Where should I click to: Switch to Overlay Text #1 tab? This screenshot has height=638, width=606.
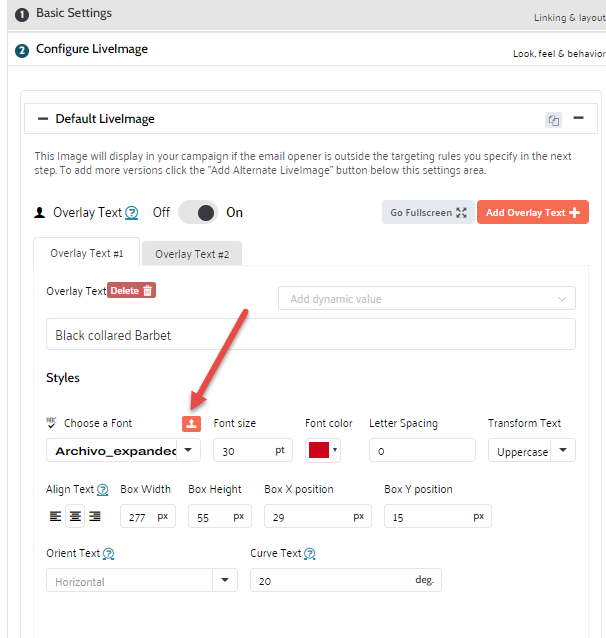[x=87, y=253]
